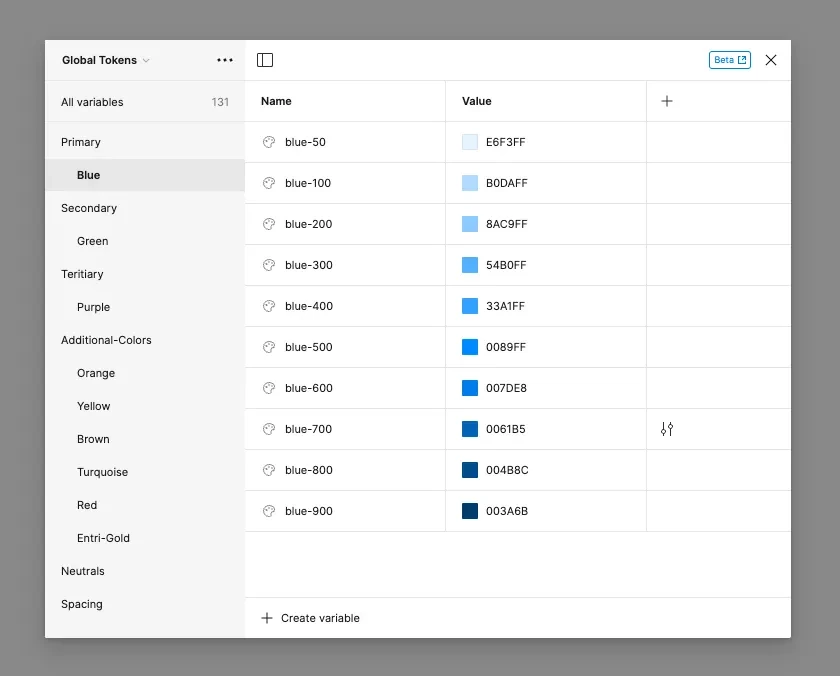The height and width of the screenshot is (676, 840).
Task: Click the palette icon beside blue-300
Action: 269,265
